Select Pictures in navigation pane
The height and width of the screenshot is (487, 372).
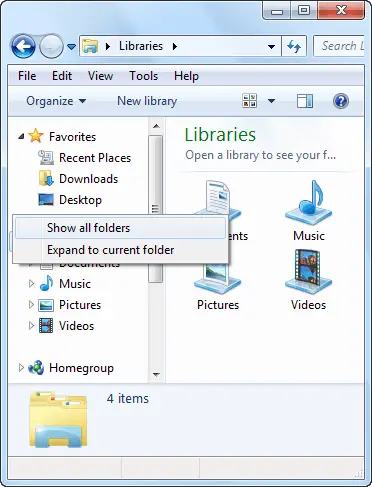pyautogui.click(x=80, y=305)
